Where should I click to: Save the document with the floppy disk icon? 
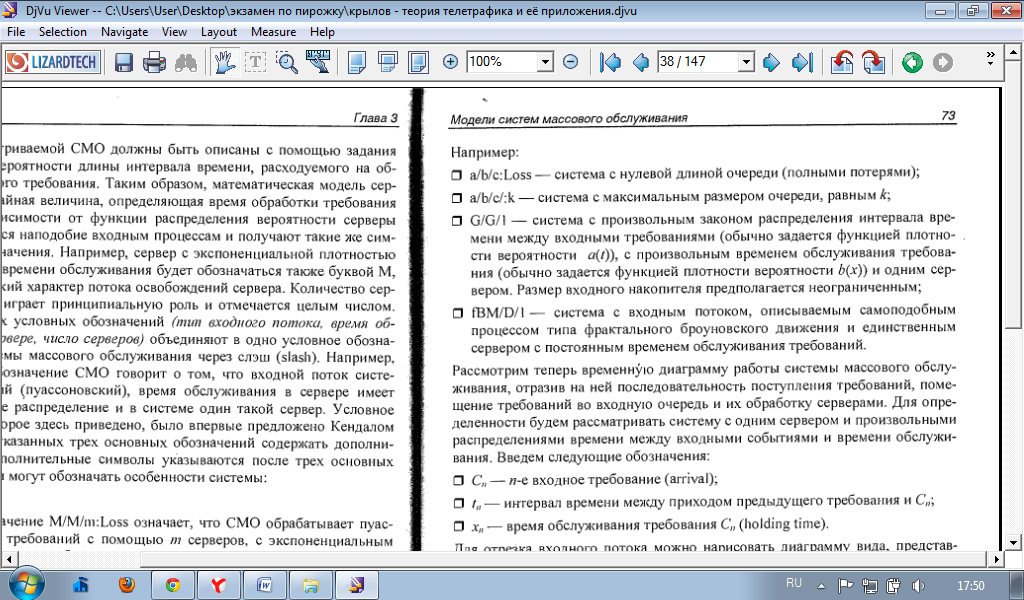(x=123, y=63)
